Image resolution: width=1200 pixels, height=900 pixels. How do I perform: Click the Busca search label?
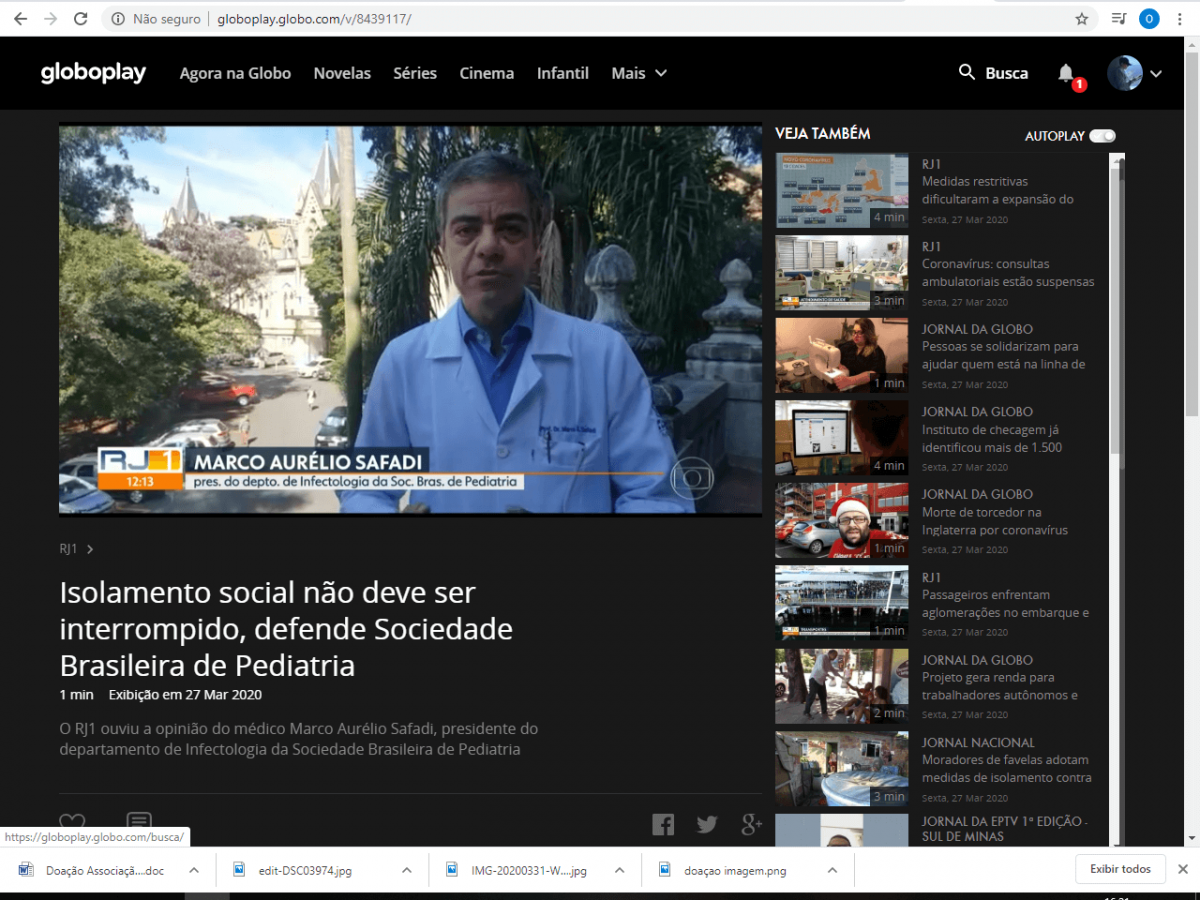click(1006, 73)
